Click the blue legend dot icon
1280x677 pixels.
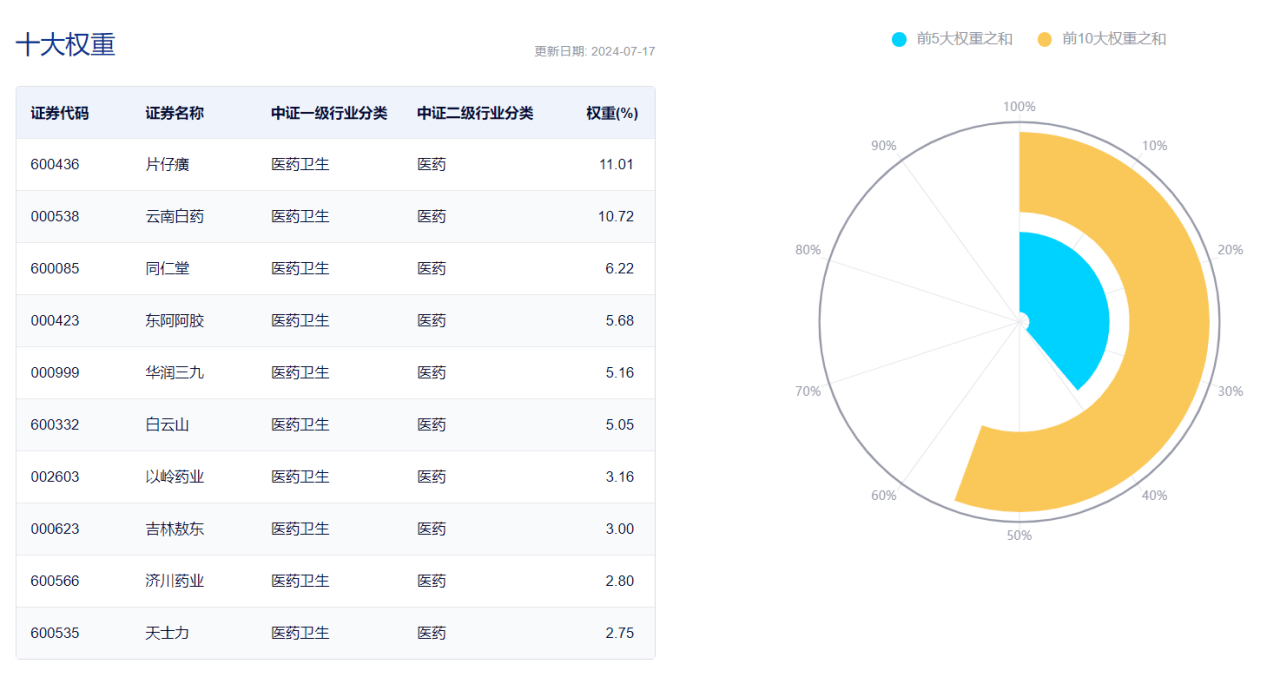pyautogui.click(x=899, y=39)
